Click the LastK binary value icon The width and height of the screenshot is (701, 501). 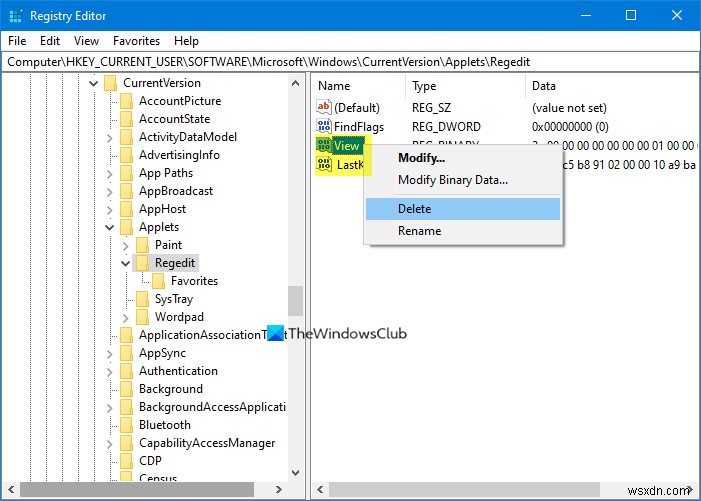pyautogui.click(x=324, y=164)
